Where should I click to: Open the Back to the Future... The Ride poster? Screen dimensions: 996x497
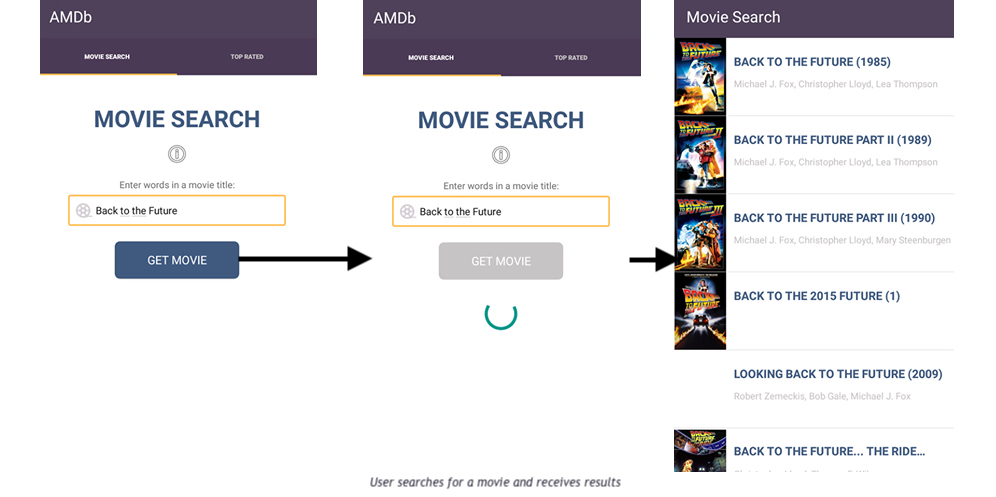click(x=700, y=451)
